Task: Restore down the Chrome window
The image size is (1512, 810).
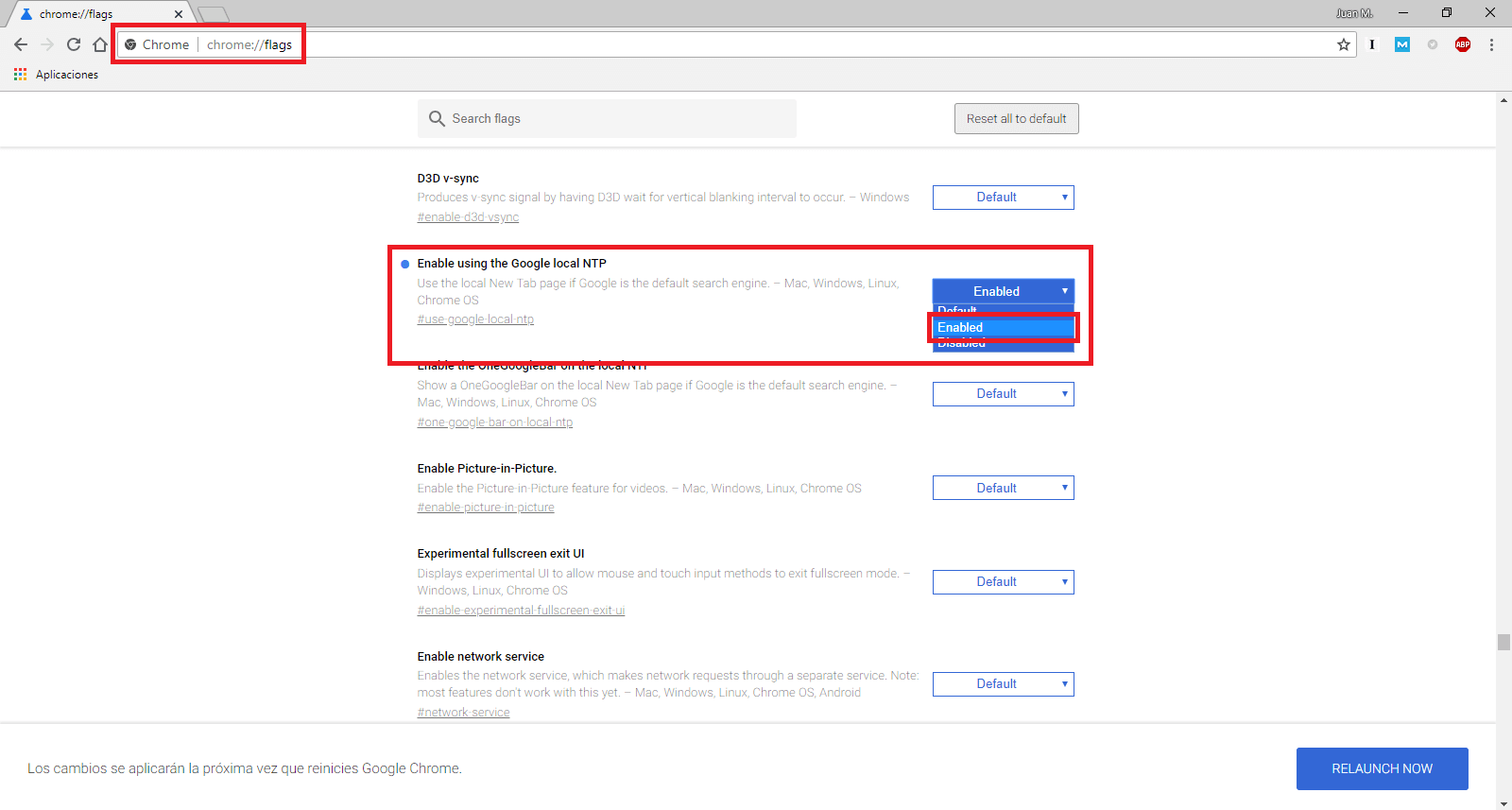Action: click(x=1447, y=13)
